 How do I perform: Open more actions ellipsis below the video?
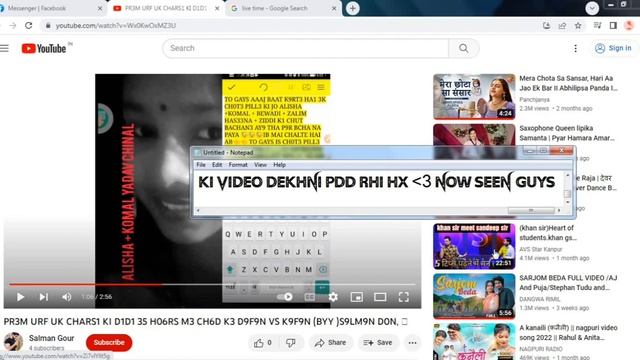point(412,343)
